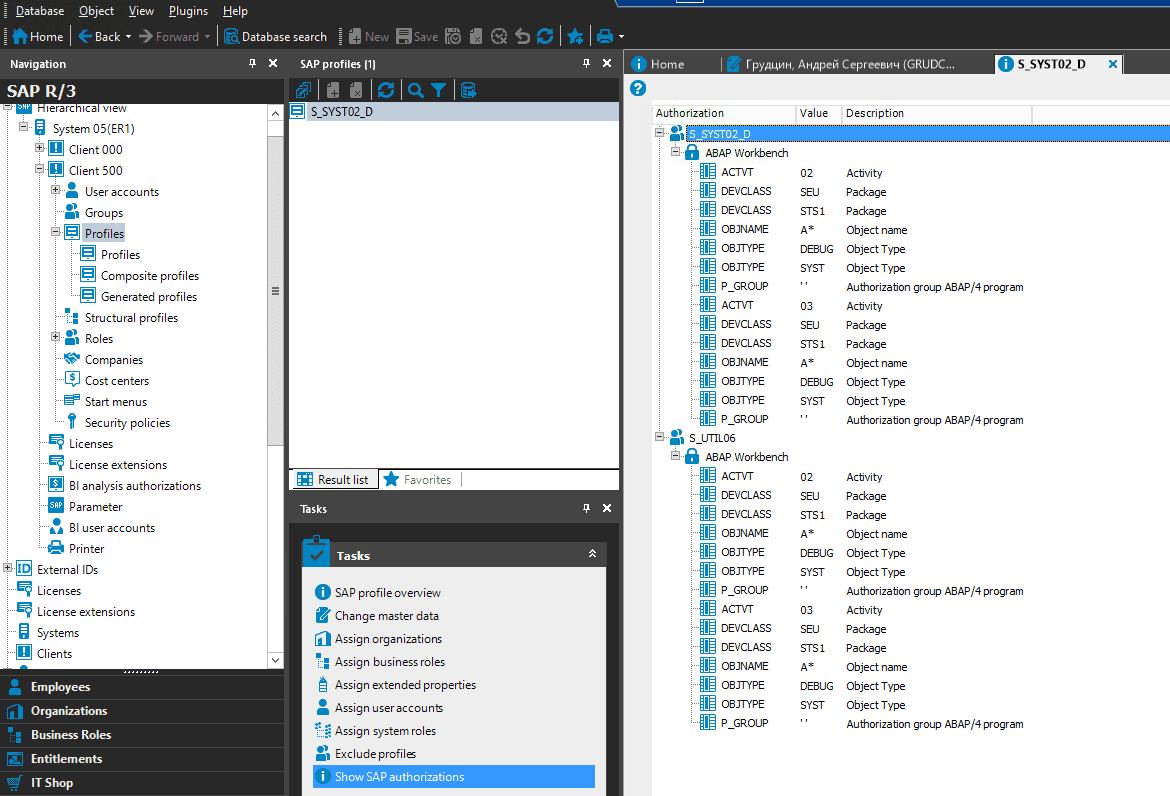Toggle pin on the SAP profiles panel
The image size is (1170, 796).
[586, 64]
